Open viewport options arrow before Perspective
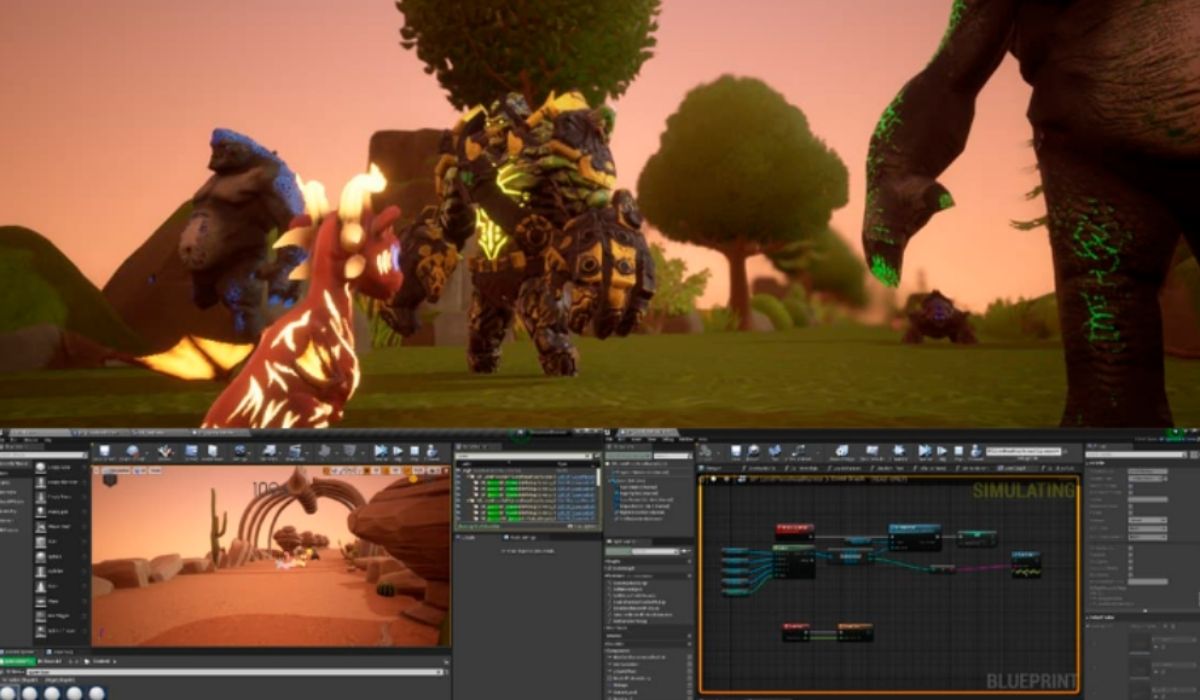 pyautogui.click(x=96, y=471)
